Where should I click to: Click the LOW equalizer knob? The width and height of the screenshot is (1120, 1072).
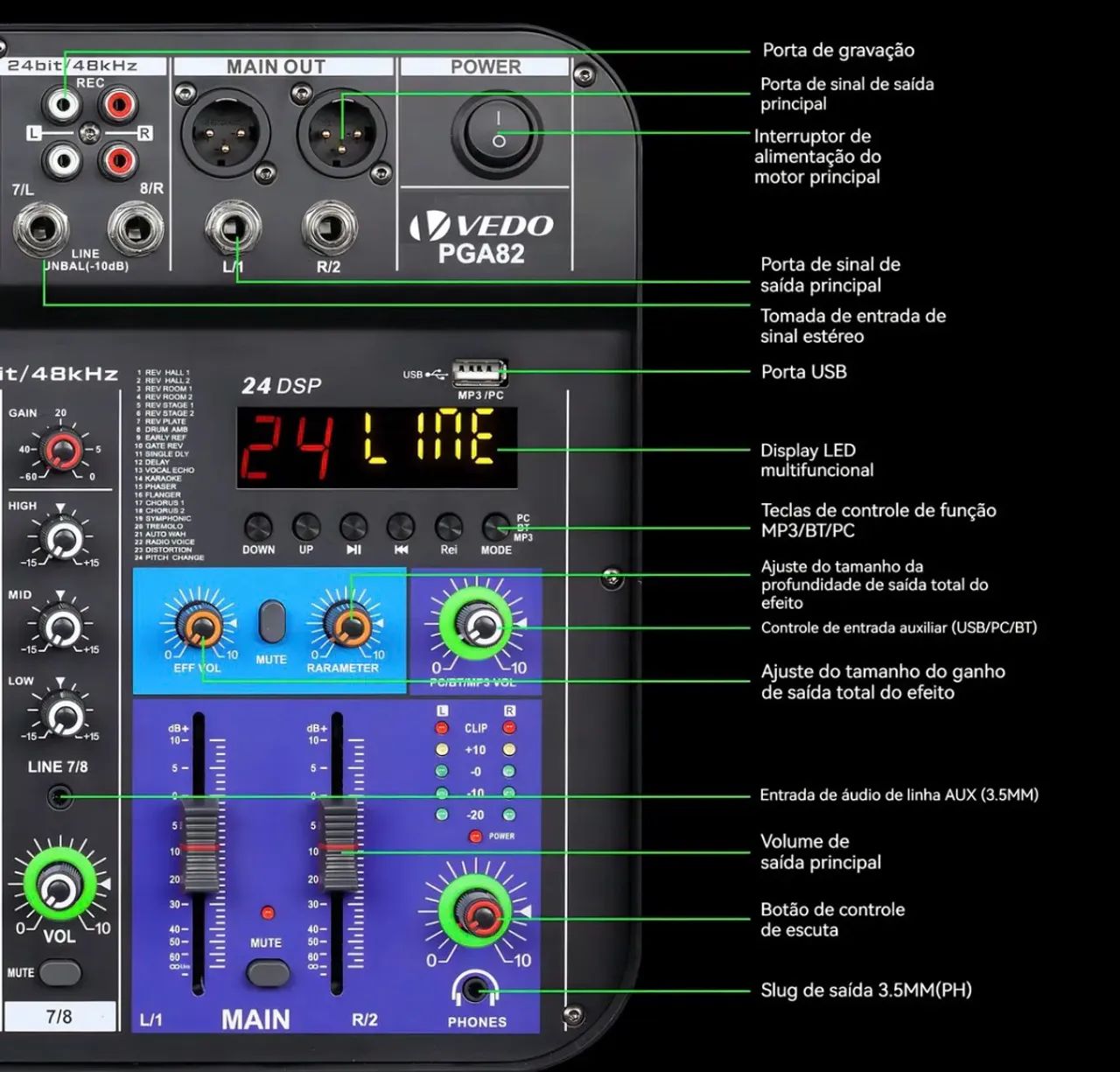pyautogui.click(x=62, y=714)
